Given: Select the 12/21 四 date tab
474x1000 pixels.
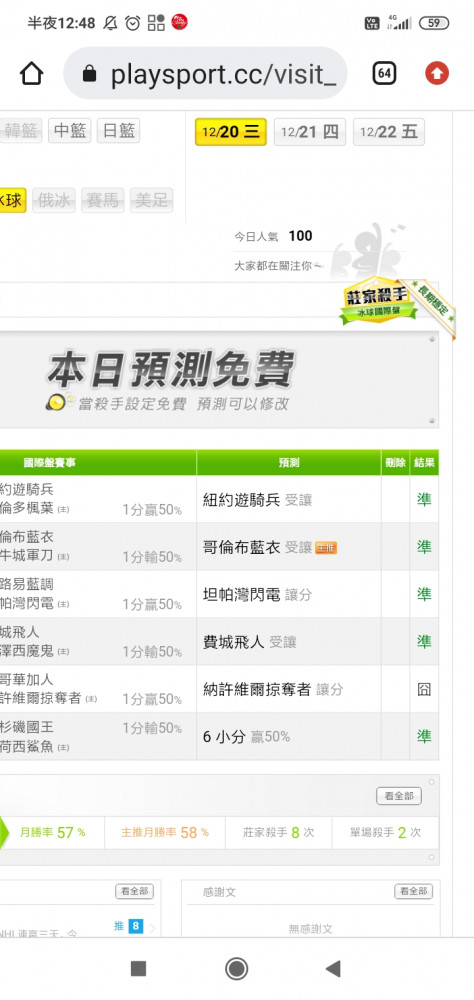Looking at the screenshot, I should (309, 132).
